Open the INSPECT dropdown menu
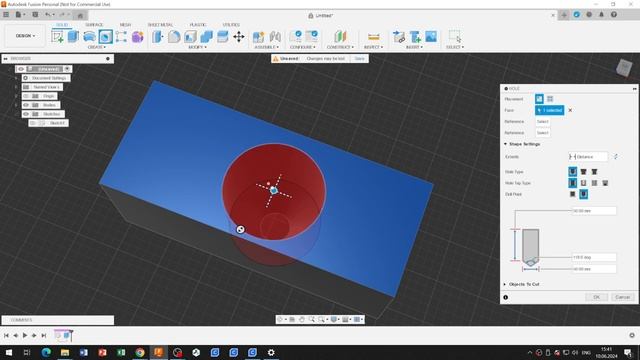Image resolution: width=640 pixels, height=360 pixels. 373,47
